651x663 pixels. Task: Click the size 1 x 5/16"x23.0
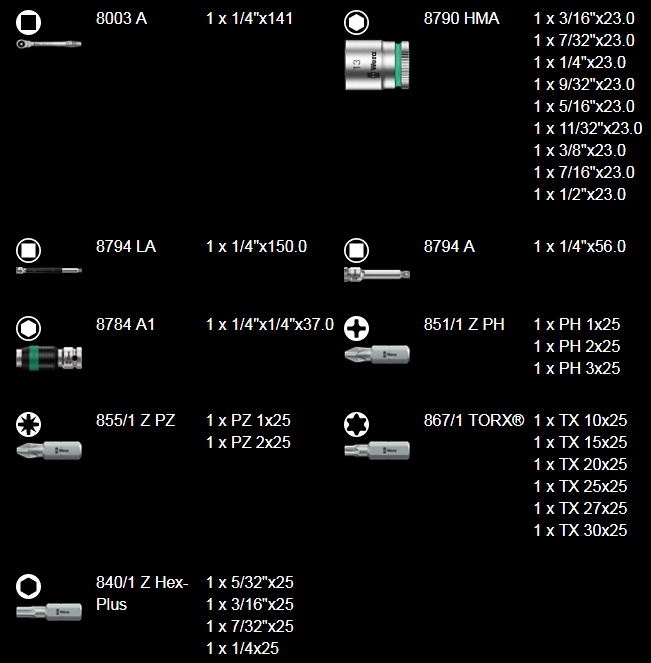pyautogui.click(x=584, y=107)
